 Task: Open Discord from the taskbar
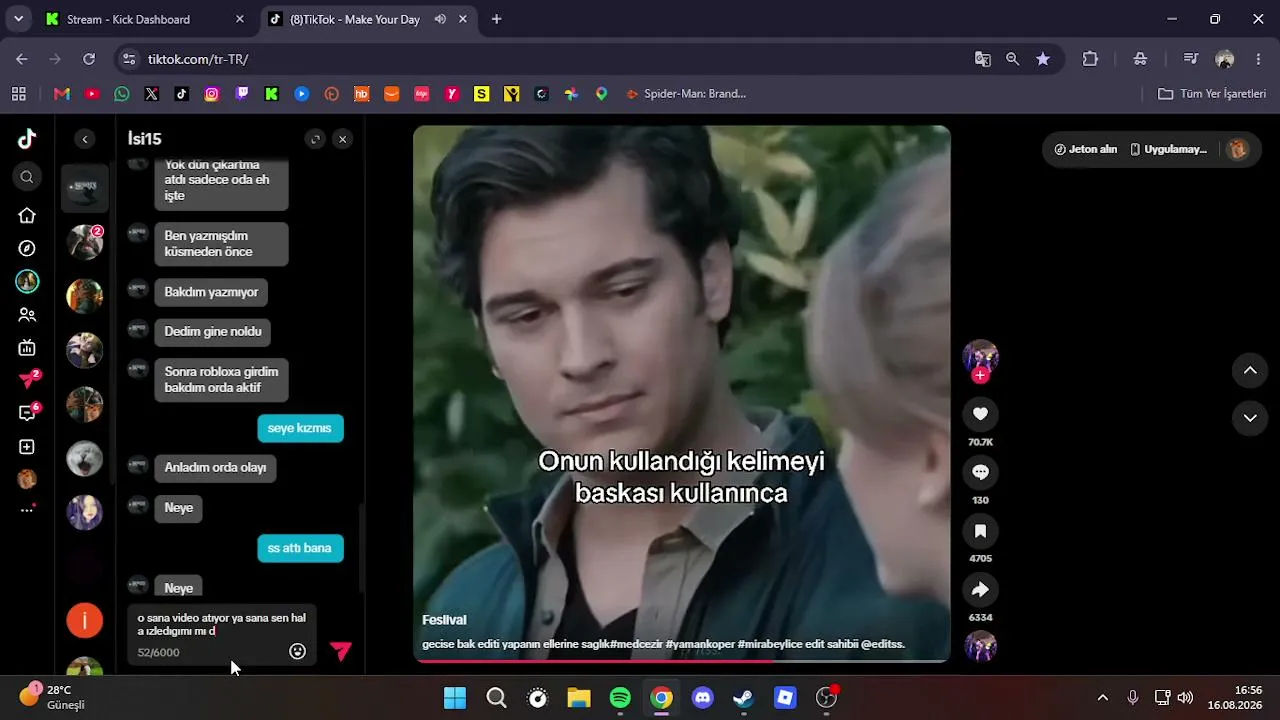703,697
